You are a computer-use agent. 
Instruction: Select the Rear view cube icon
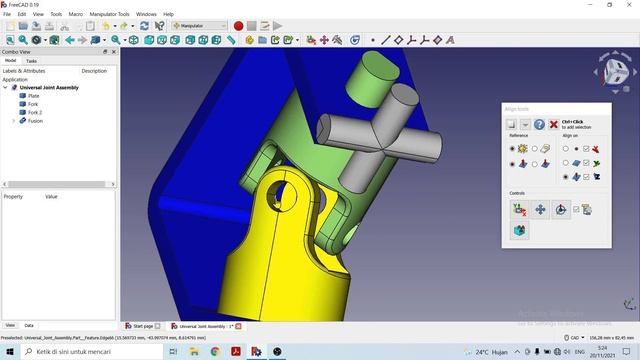[x=190, y=40]
